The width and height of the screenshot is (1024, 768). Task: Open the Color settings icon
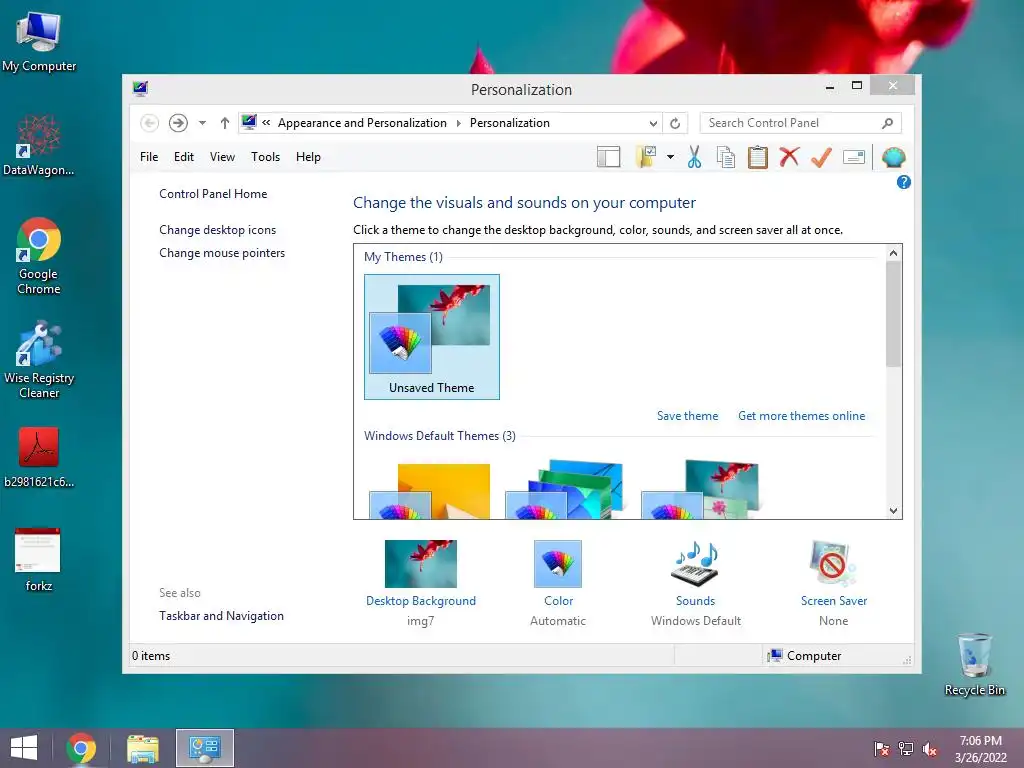pos(558,564)
